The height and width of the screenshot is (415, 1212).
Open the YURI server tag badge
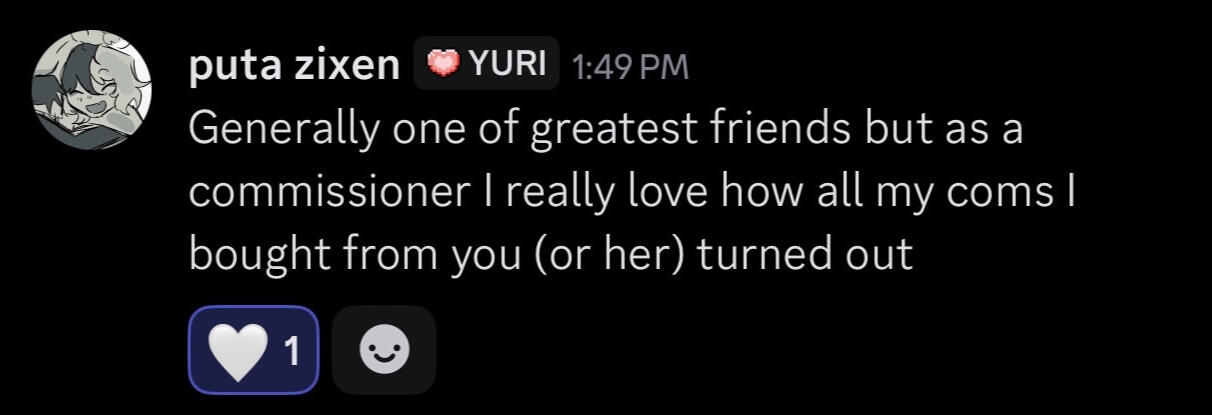pos(486,65)
